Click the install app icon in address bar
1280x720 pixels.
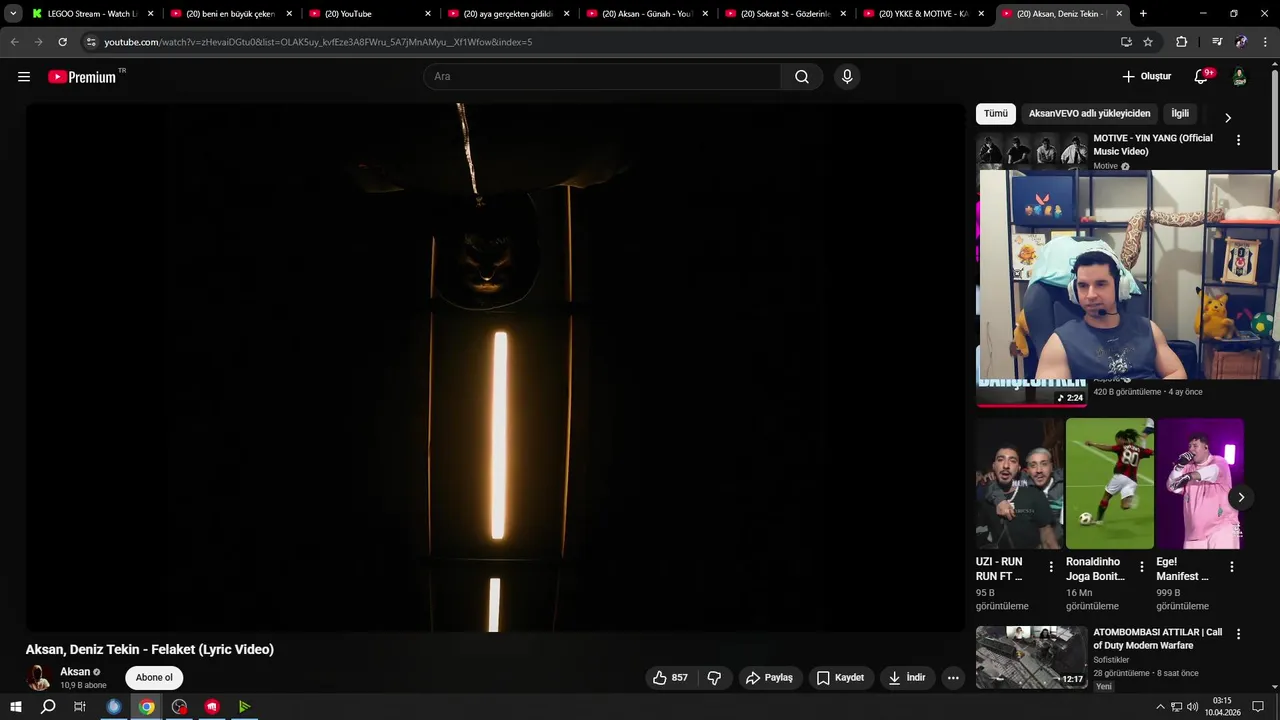[x=1126, y=42]
